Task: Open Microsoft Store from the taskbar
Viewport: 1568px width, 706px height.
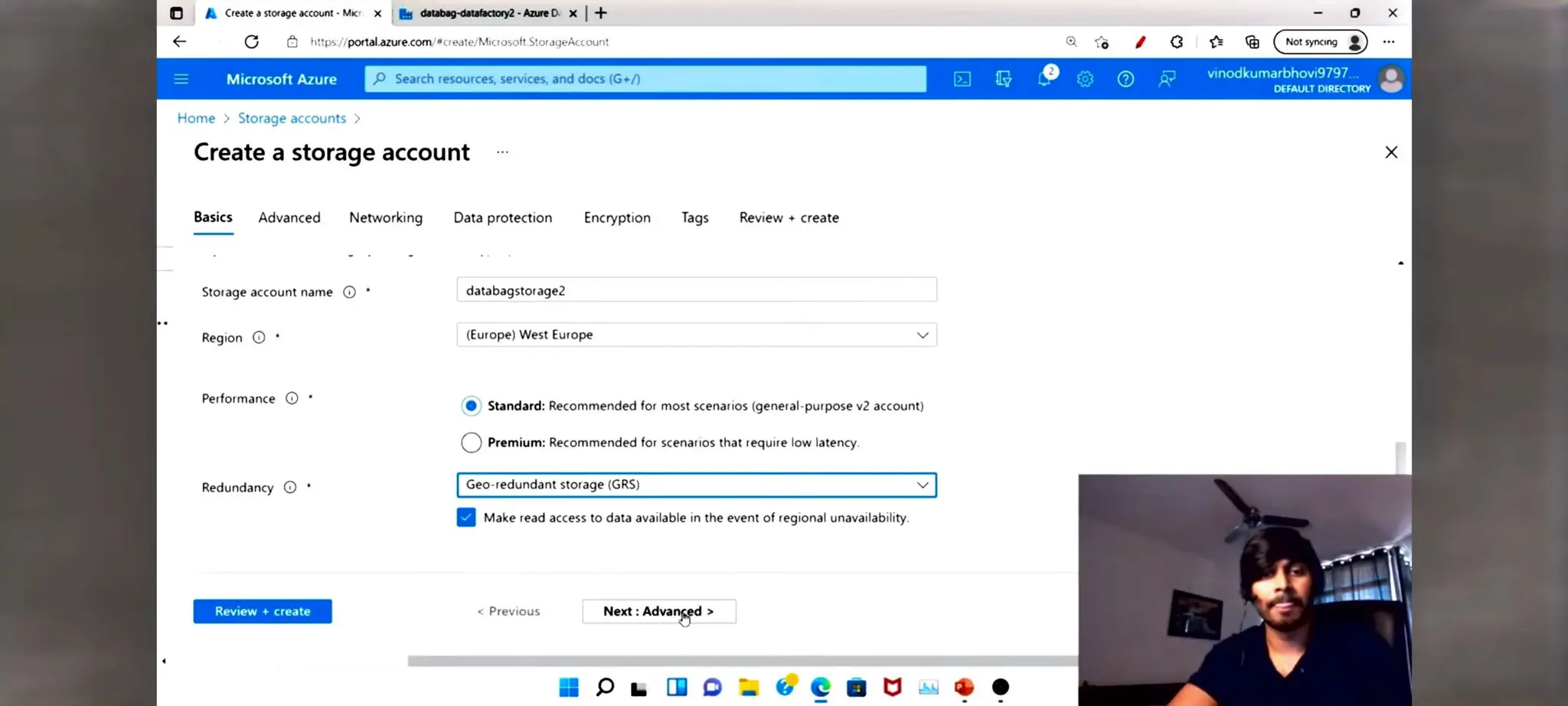Action: tap(857, 687)
